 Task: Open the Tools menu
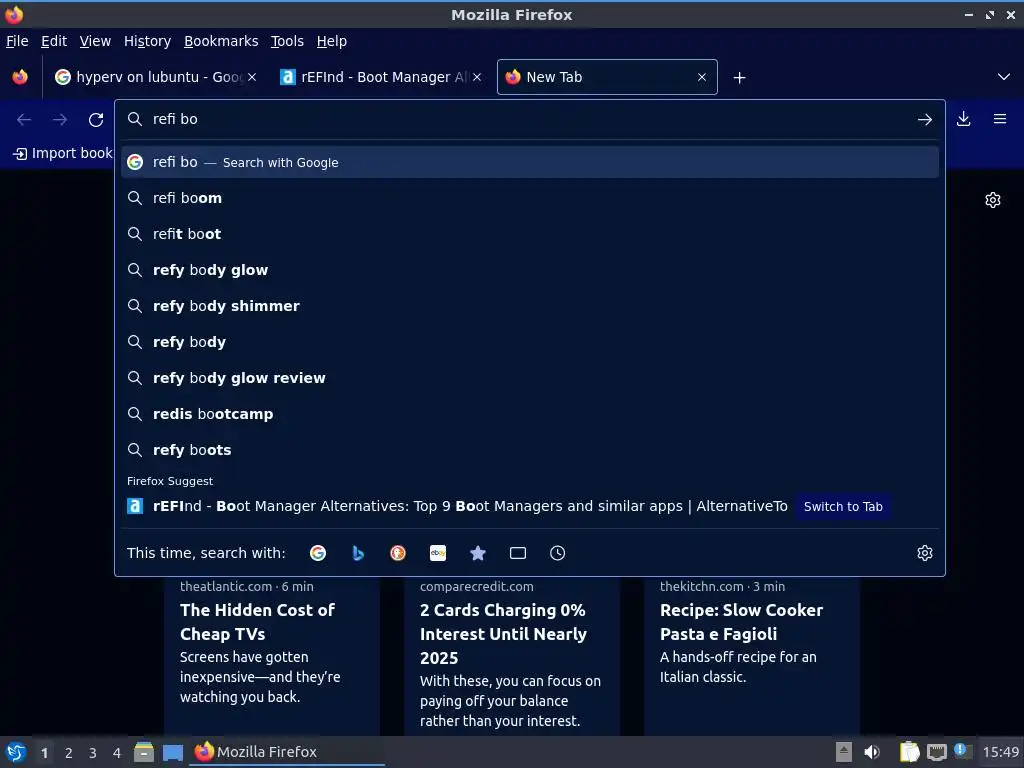tap(287, 41)
